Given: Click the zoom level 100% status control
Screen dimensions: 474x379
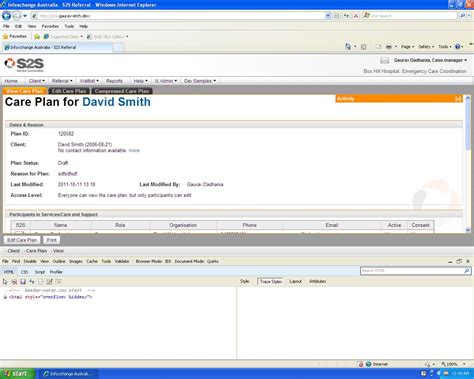Looking at the screenshot, I should coord(453,364).
